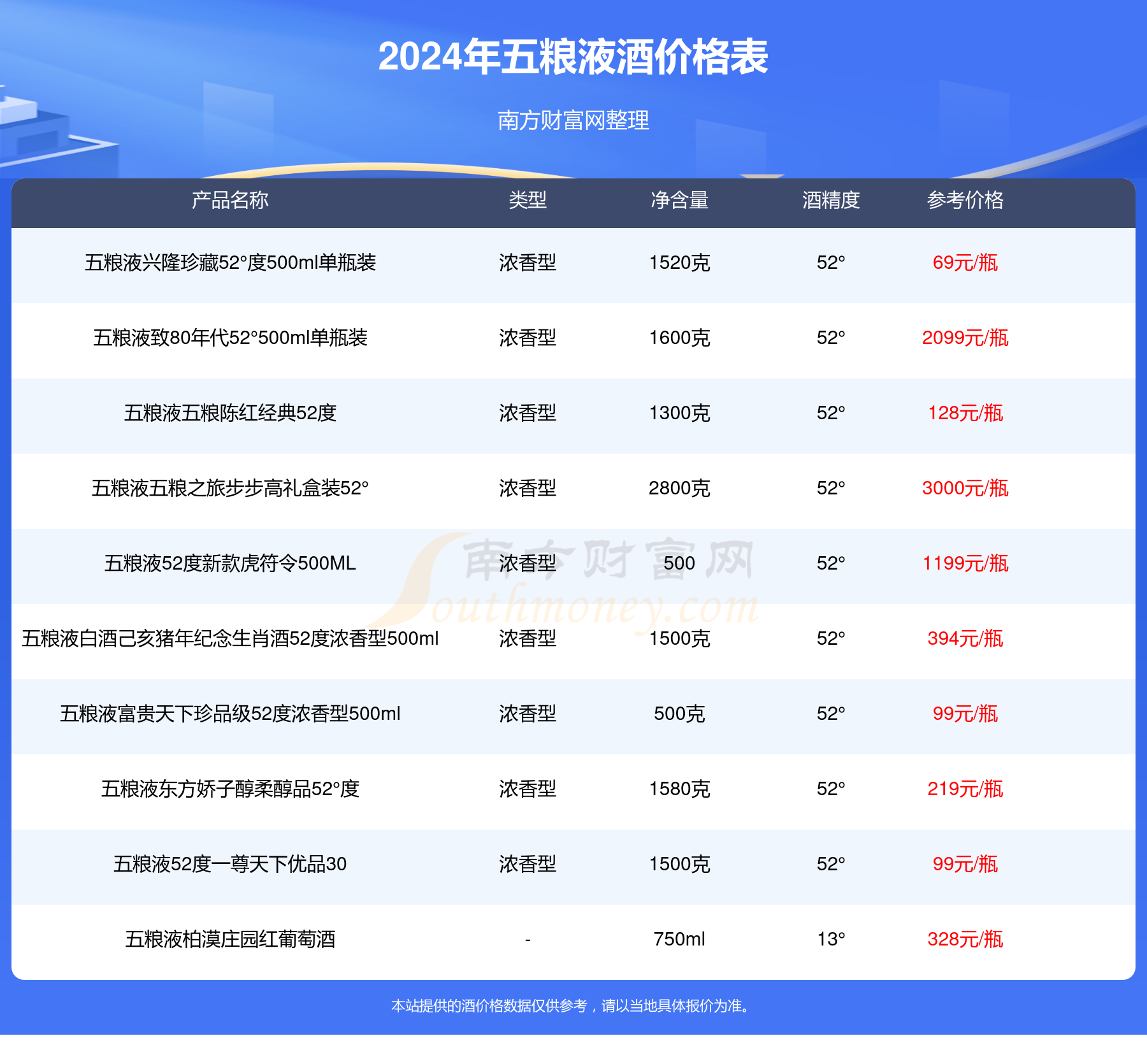Click net content 1520克
1147x1064 pixels.
click(679, 262)
